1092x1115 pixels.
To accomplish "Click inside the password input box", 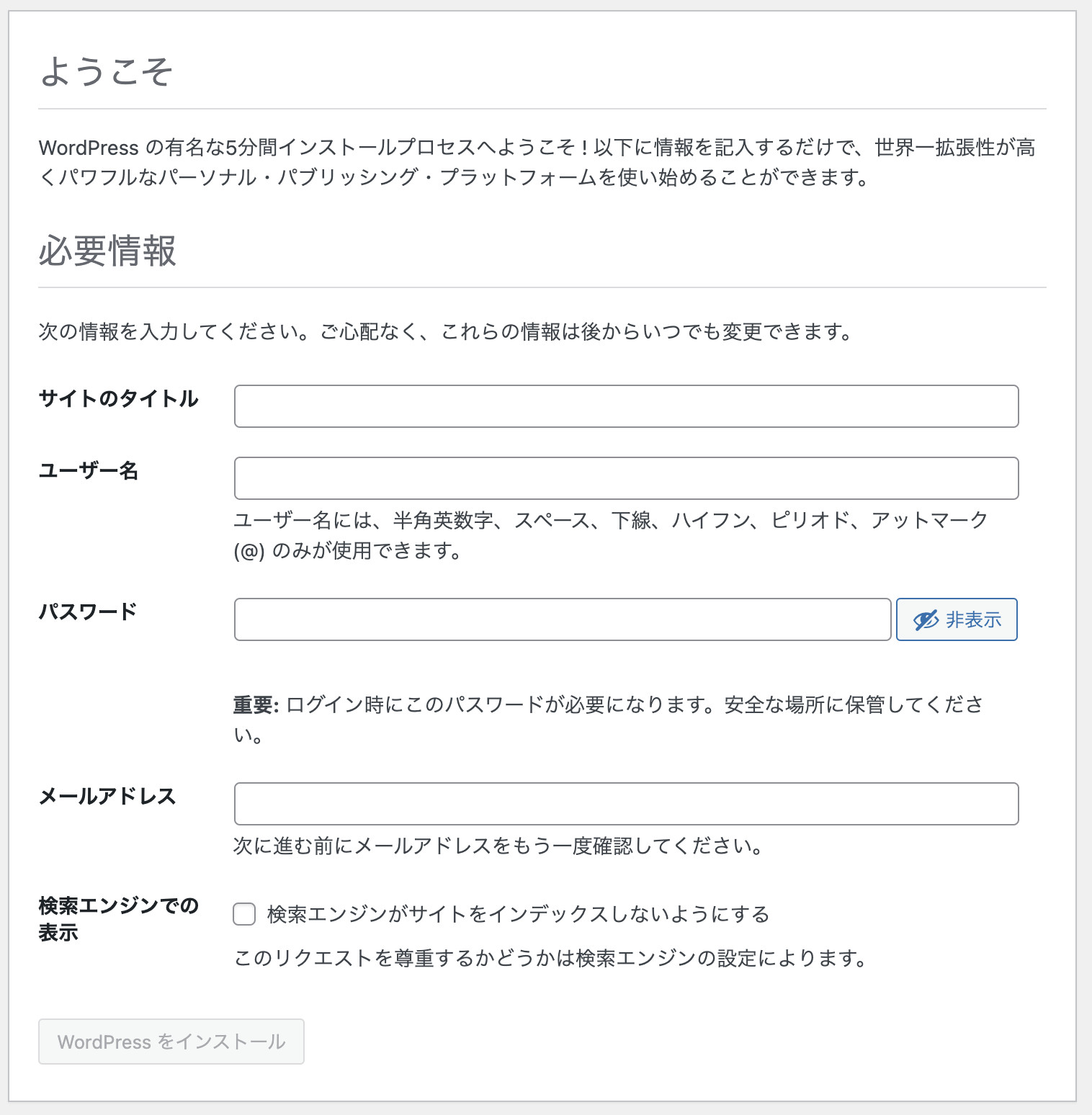I will (562, 619).
